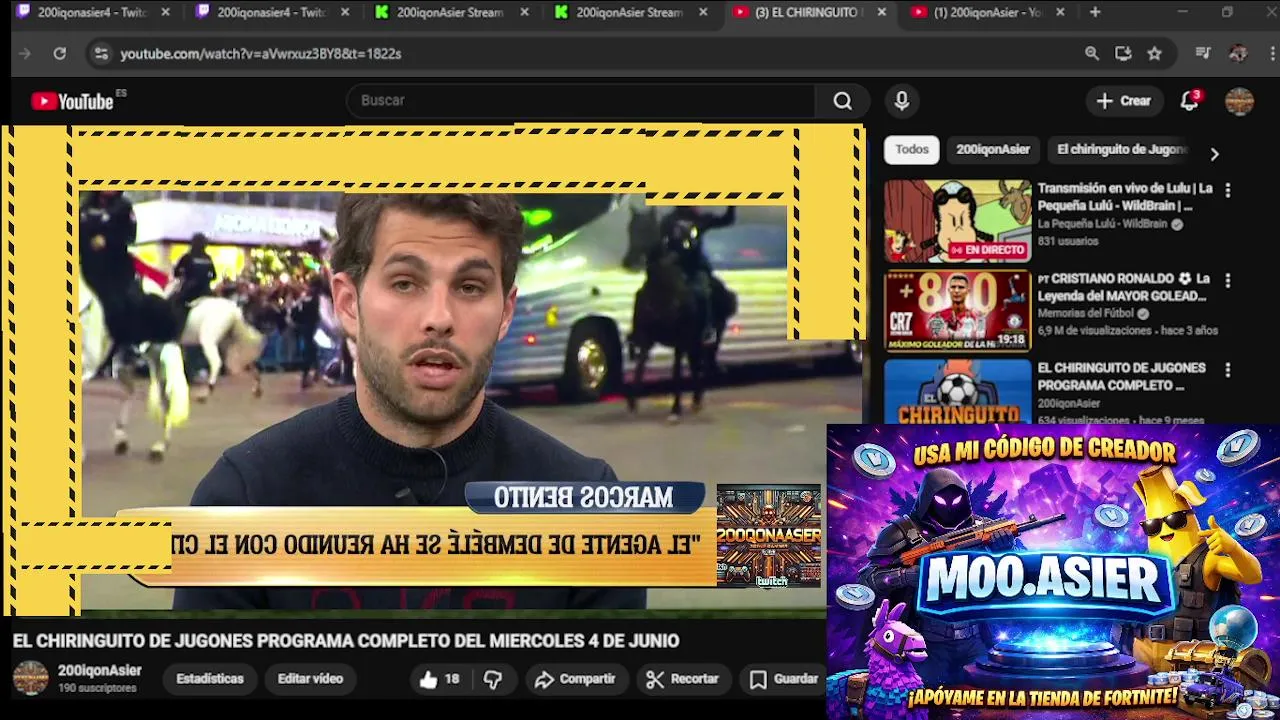Like the video with thumbs up
1280x720 pixels.
click(439, 679)
